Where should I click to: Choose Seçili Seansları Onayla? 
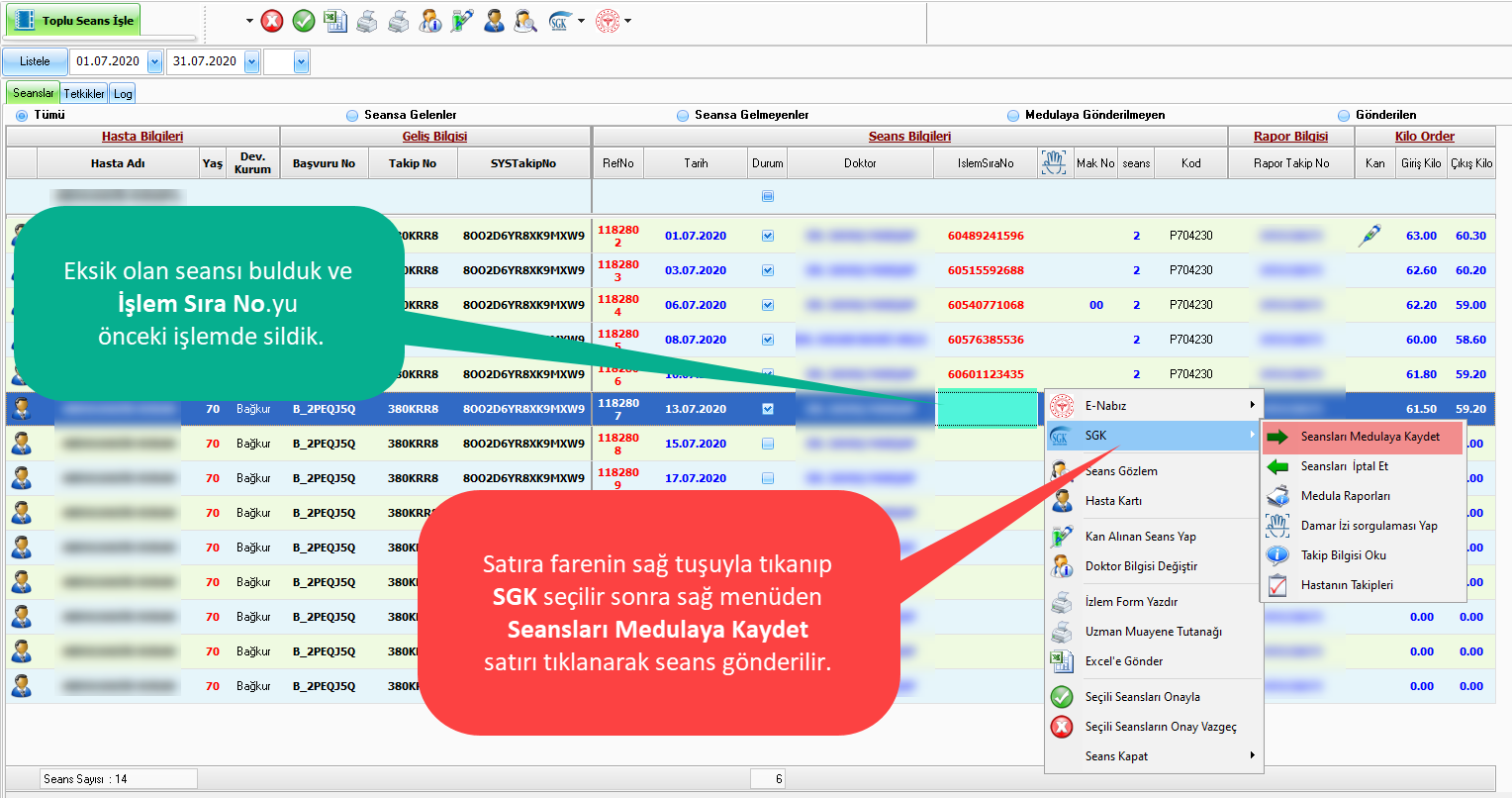click(1154, 697)
